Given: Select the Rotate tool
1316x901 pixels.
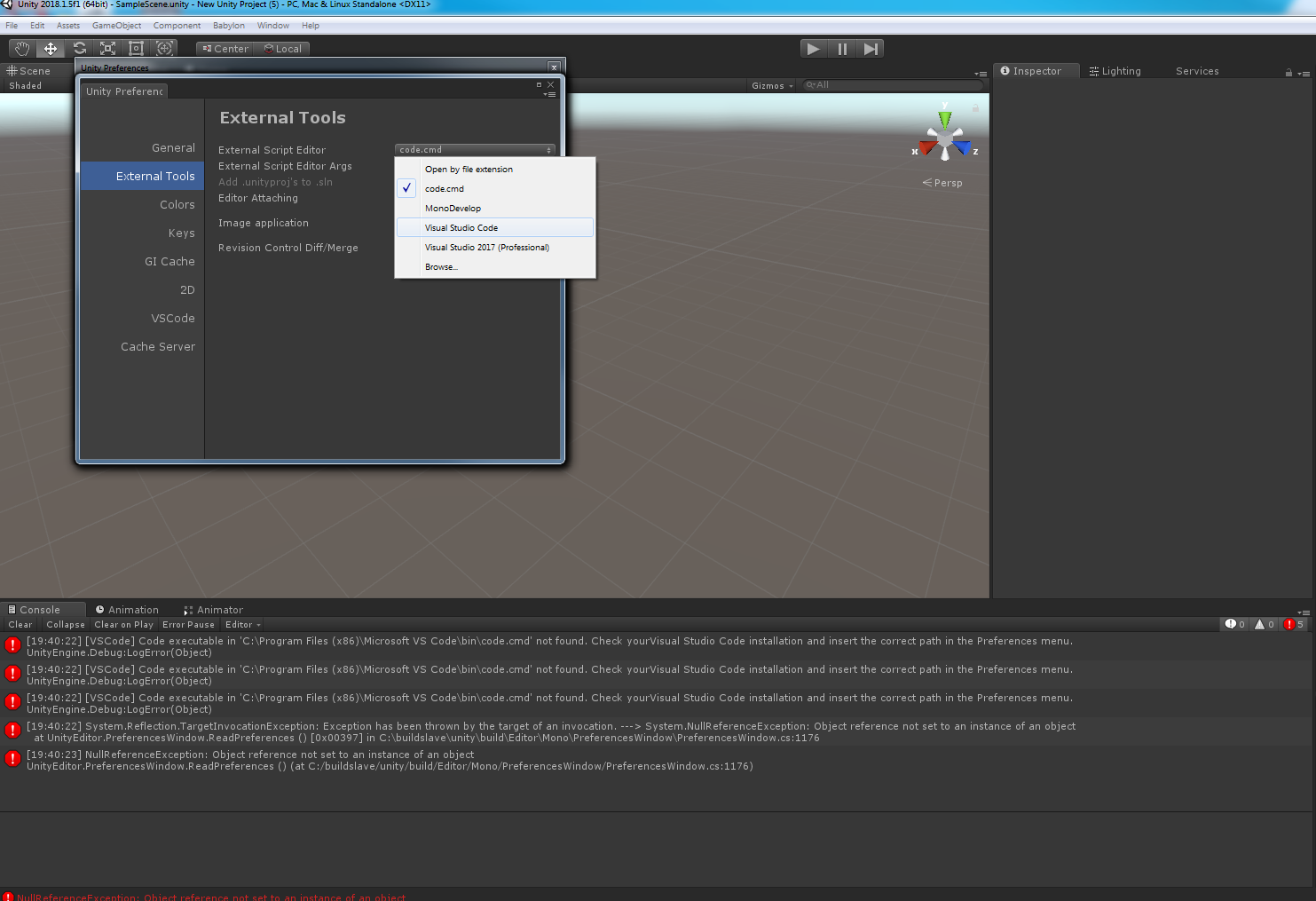Looking at the screenshot, I should coord(79,49).
